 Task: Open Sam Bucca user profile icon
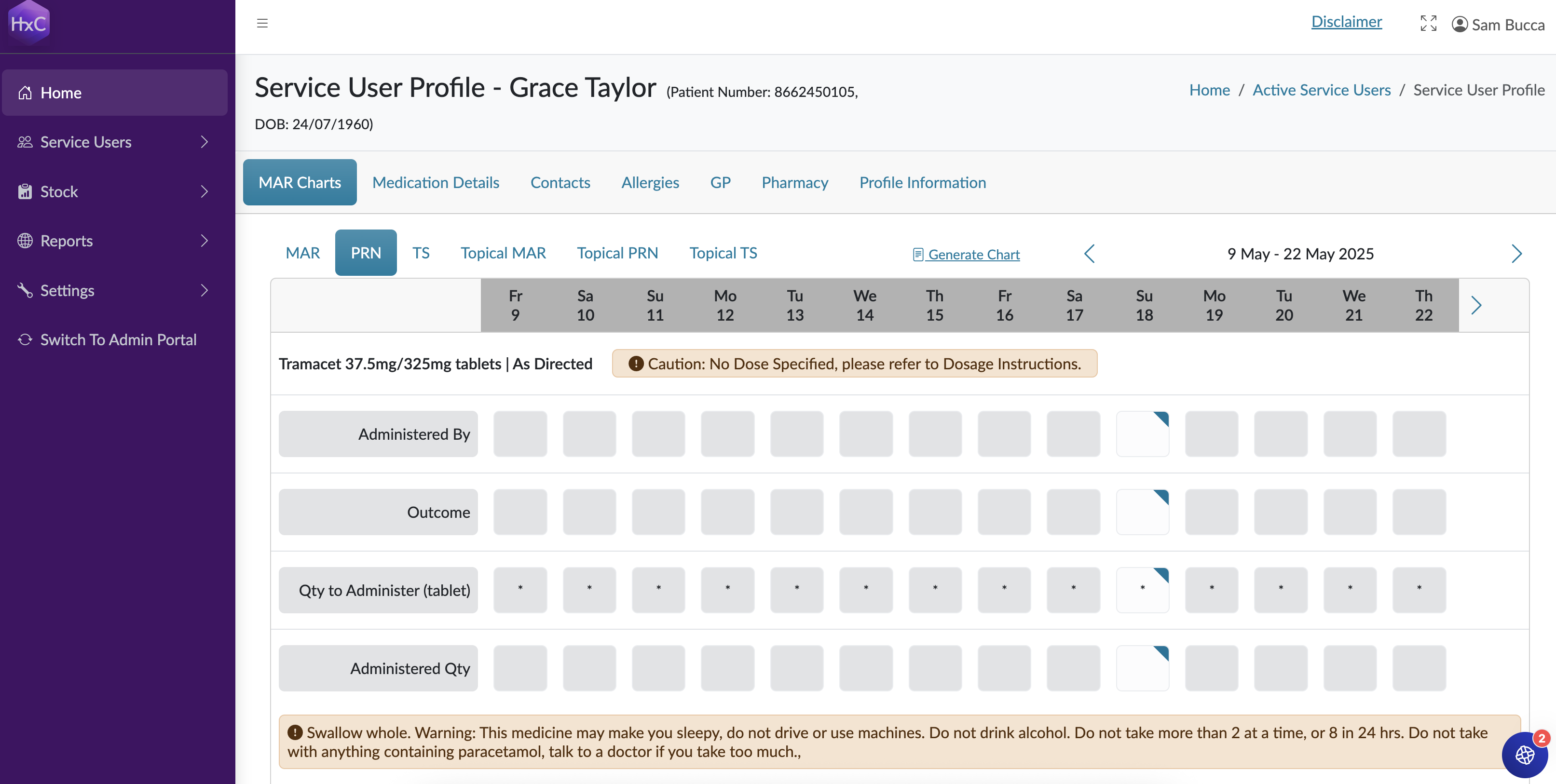[1460, 24]
